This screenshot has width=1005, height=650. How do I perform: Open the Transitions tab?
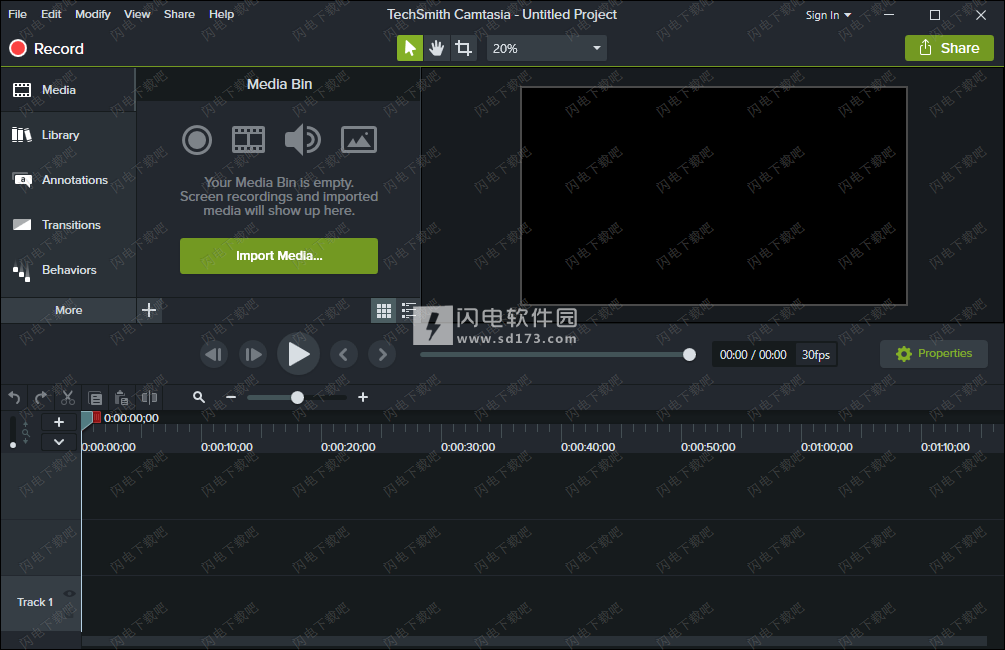tap(69, 224)
